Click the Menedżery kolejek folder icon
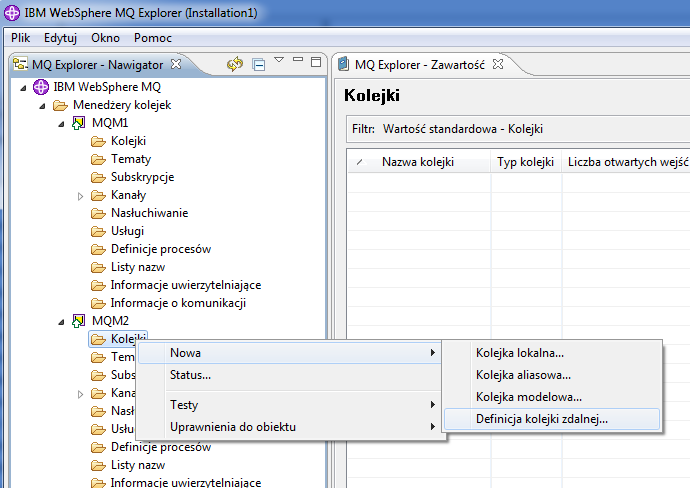This screenshot has height=488, width=690. tap(60, 106)
